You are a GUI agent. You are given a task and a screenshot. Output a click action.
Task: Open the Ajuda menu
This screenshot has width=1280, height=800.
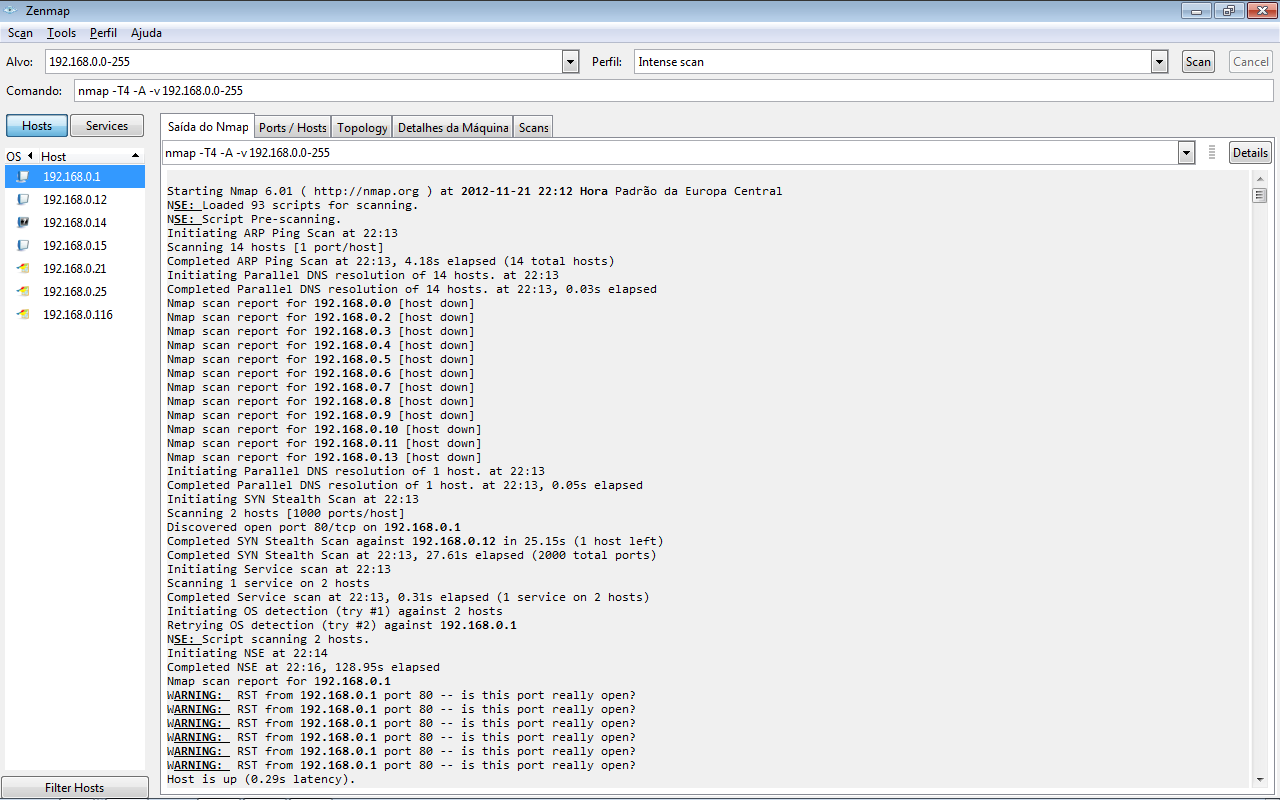[146, 33]
